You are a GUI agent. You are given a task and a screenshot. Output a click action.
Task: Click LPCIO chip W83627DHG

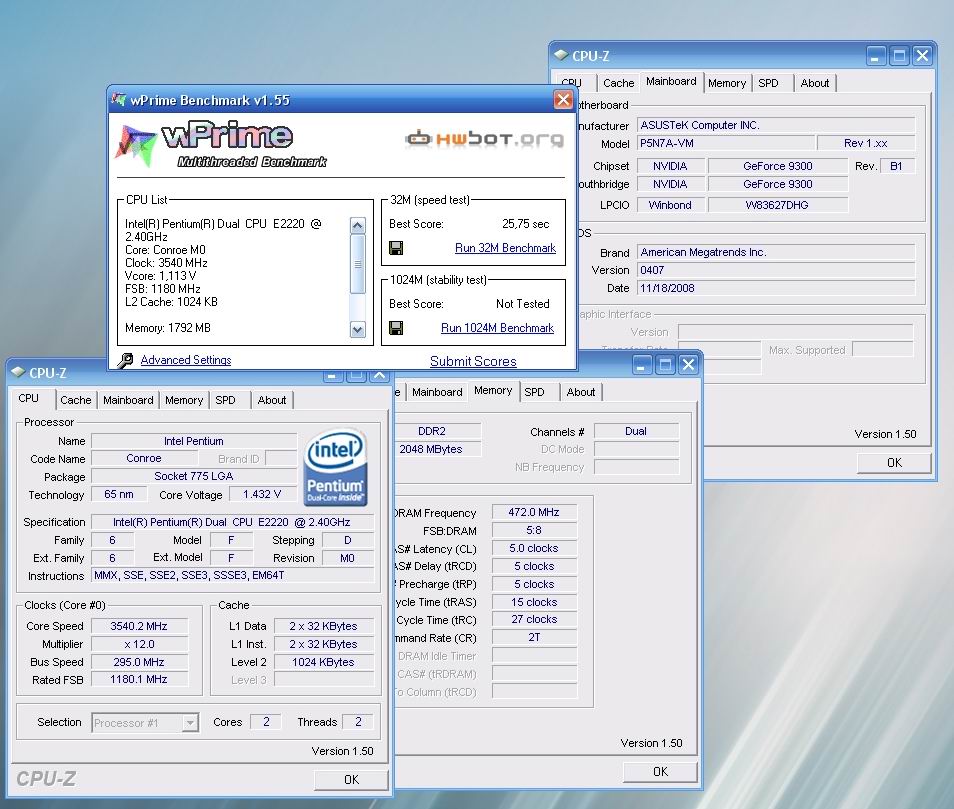tap(777, 206)
